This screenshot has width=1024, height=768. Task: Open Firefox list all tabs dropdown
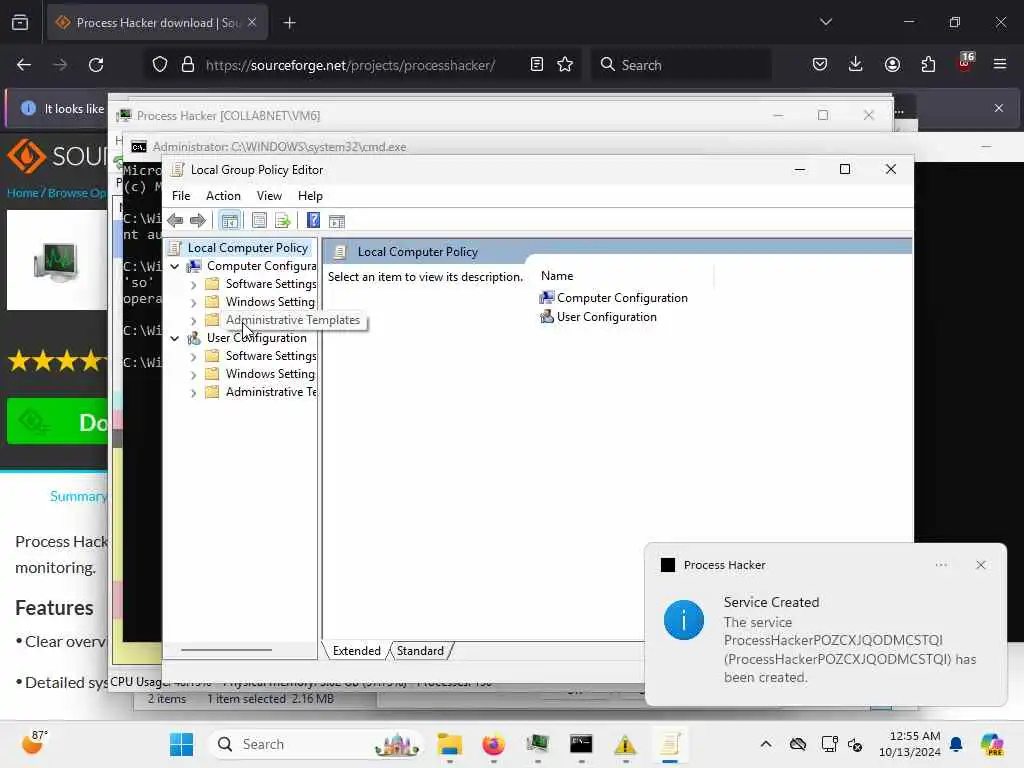(826, 22)
